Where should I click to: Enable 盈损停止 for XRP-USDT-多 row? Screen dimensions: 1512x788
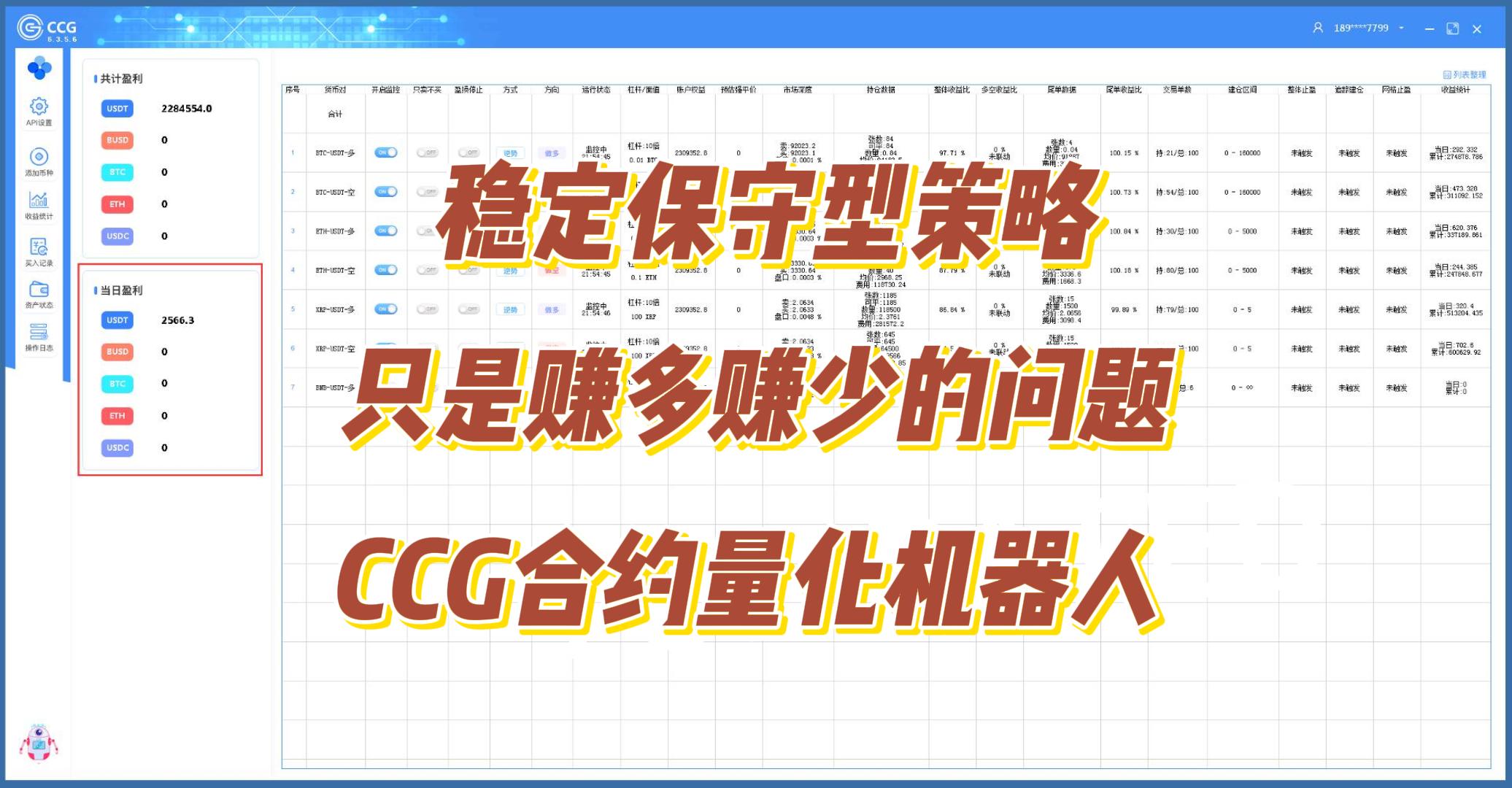pyautogui.click(x=468, y=309)
